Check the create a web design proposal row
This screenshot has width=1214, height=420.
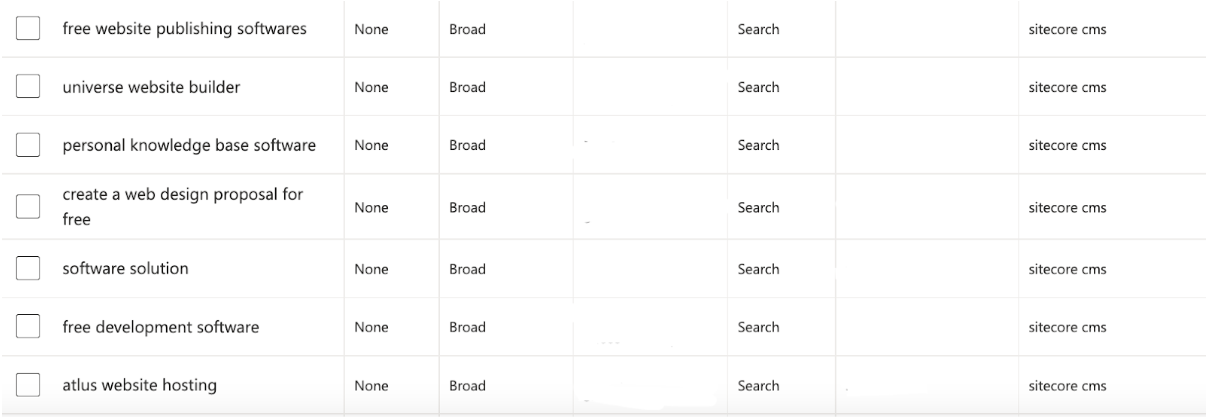(x=28, y=207)
